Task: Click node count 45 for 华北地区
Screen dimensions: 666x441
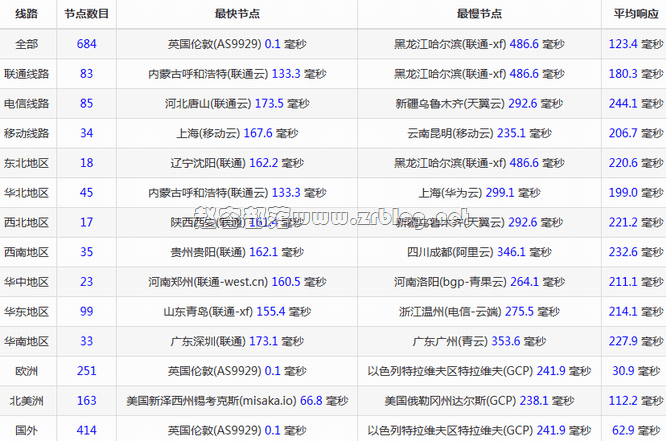Action: click(87, 192)
